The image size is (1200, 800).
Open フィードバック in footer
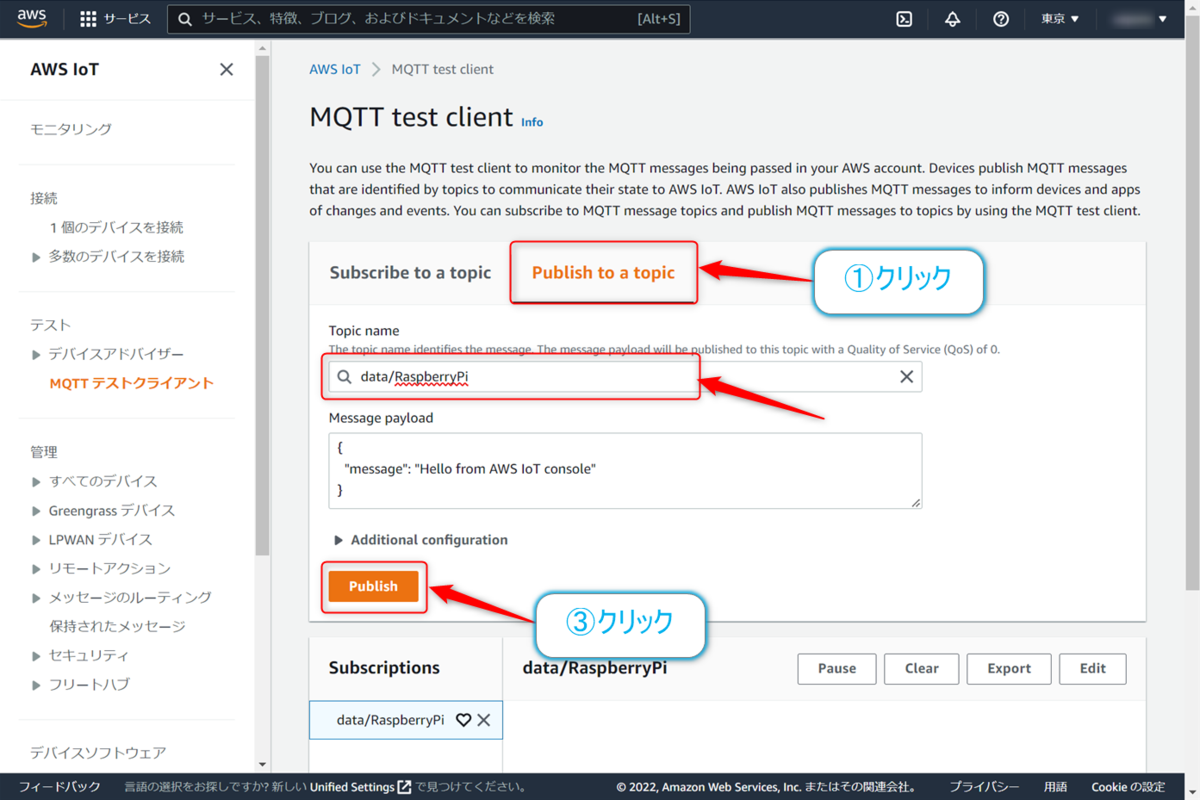[x=60, y=787]
